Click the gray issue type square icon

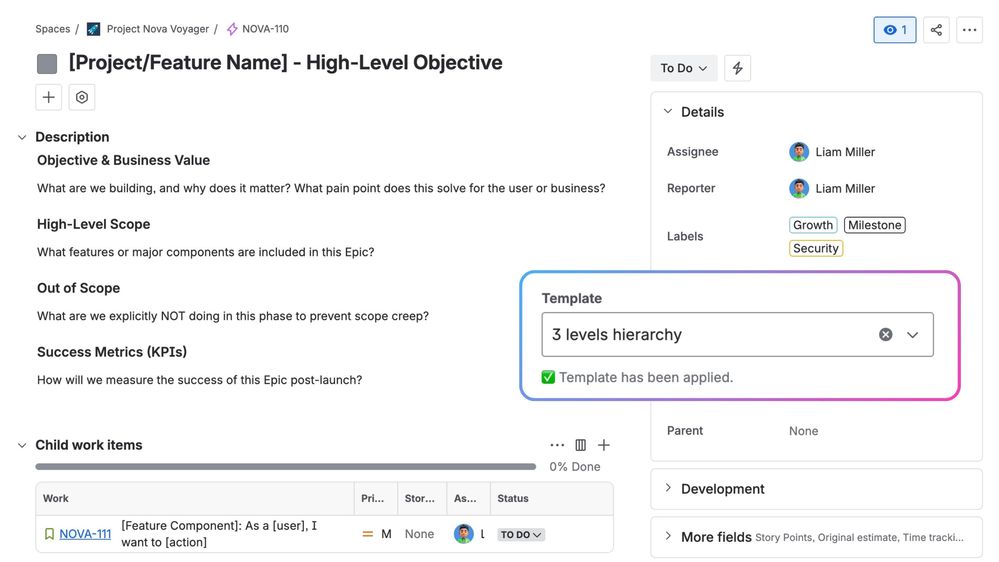[47, 64]
